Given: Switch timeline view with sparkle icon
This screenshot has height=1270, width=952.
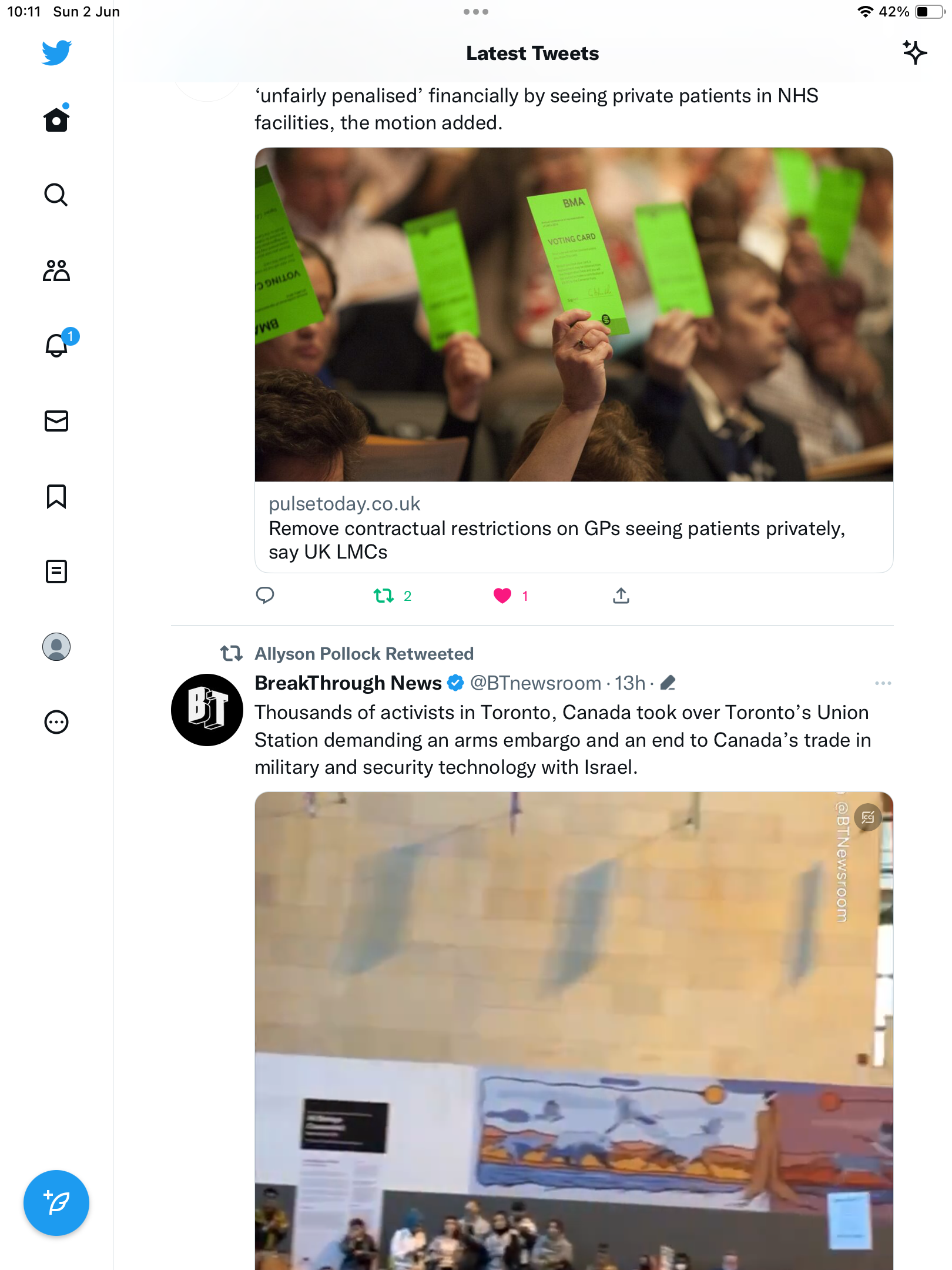Looking at the screenshot, I should point(914,53).
